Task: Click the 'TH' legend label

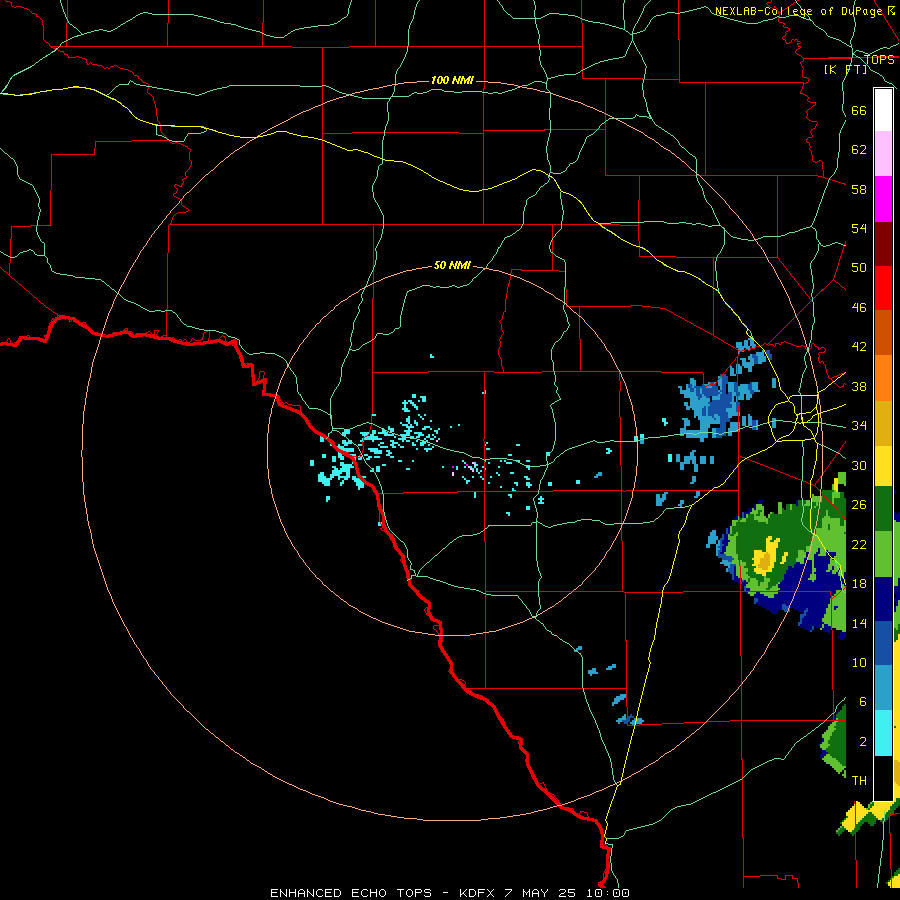Action: (x=859, y=781)
